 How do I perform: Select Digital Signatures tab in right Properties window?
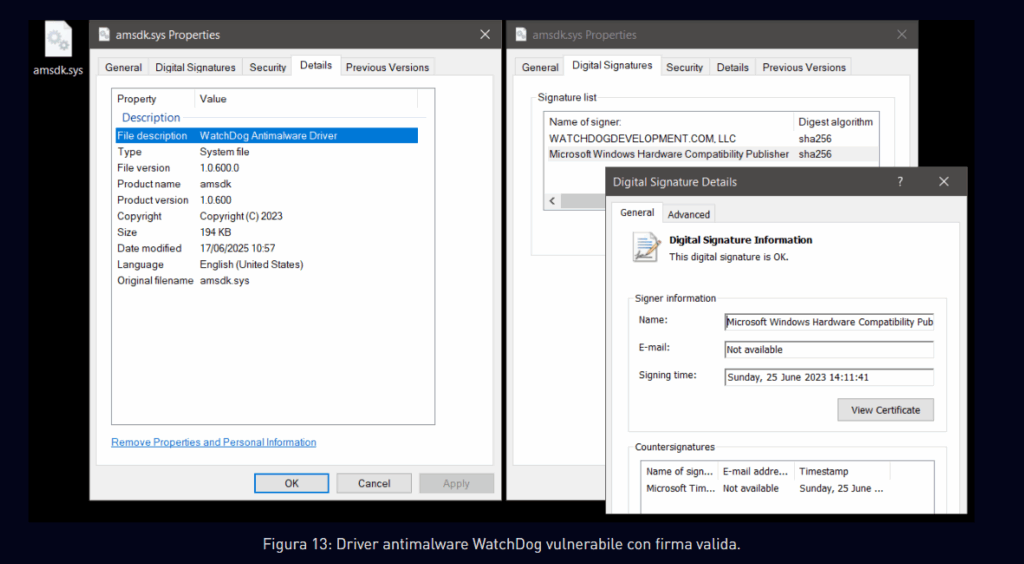(613, 65)
